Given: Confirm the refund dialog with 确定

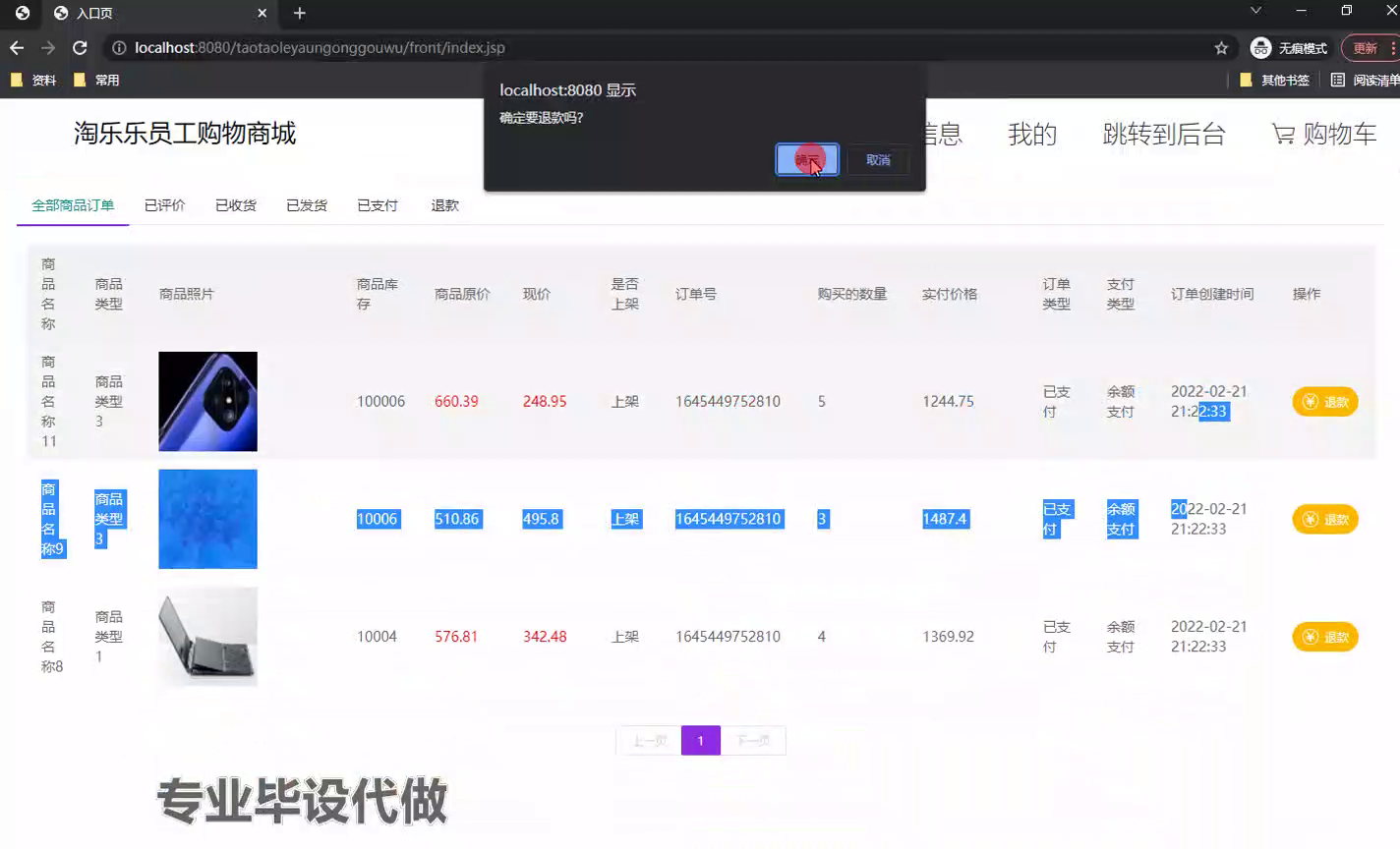Looking at the screenshot, I should (807, 160).
